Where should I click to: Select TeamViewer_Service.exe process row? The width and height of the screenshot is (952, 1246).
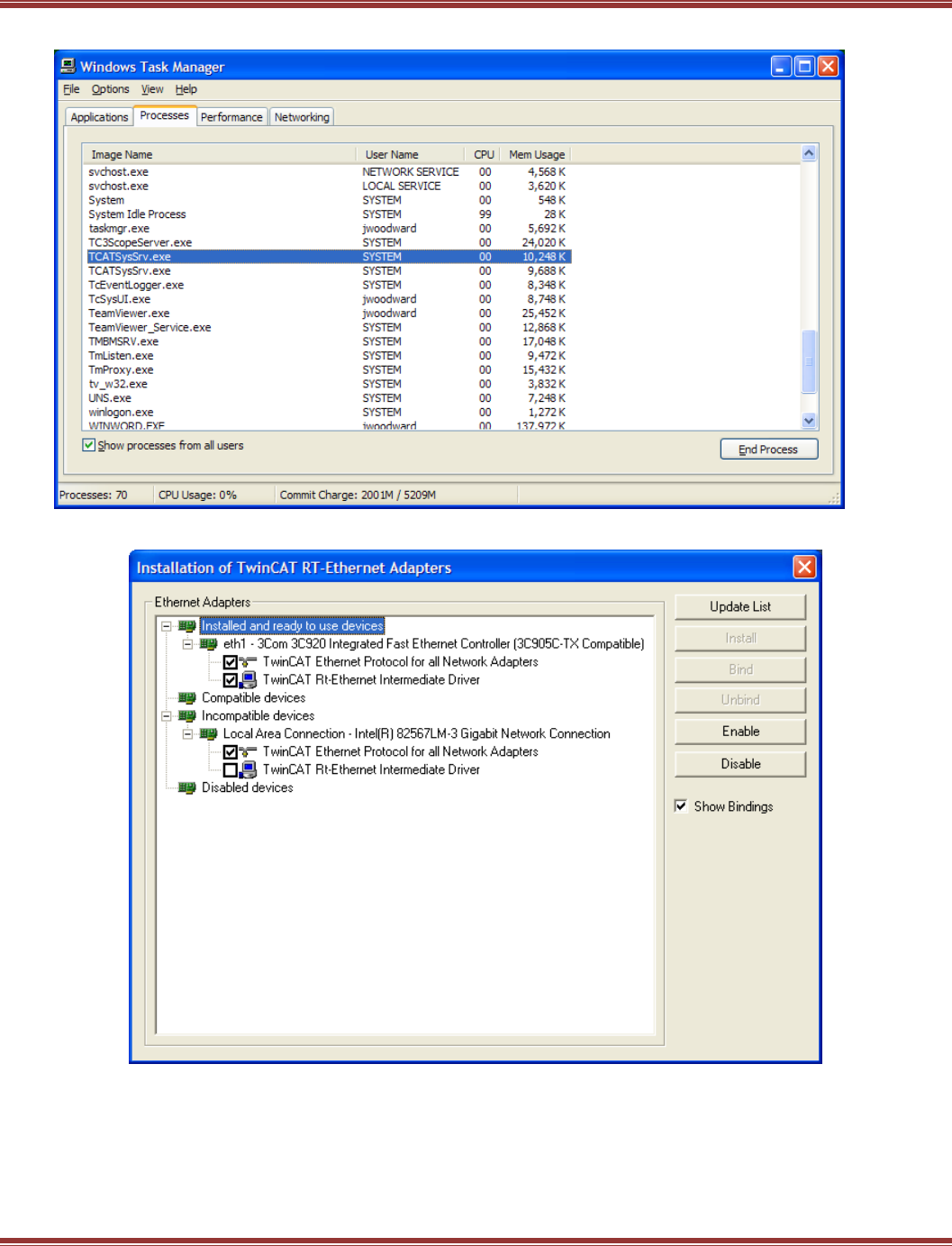[329, 327]
